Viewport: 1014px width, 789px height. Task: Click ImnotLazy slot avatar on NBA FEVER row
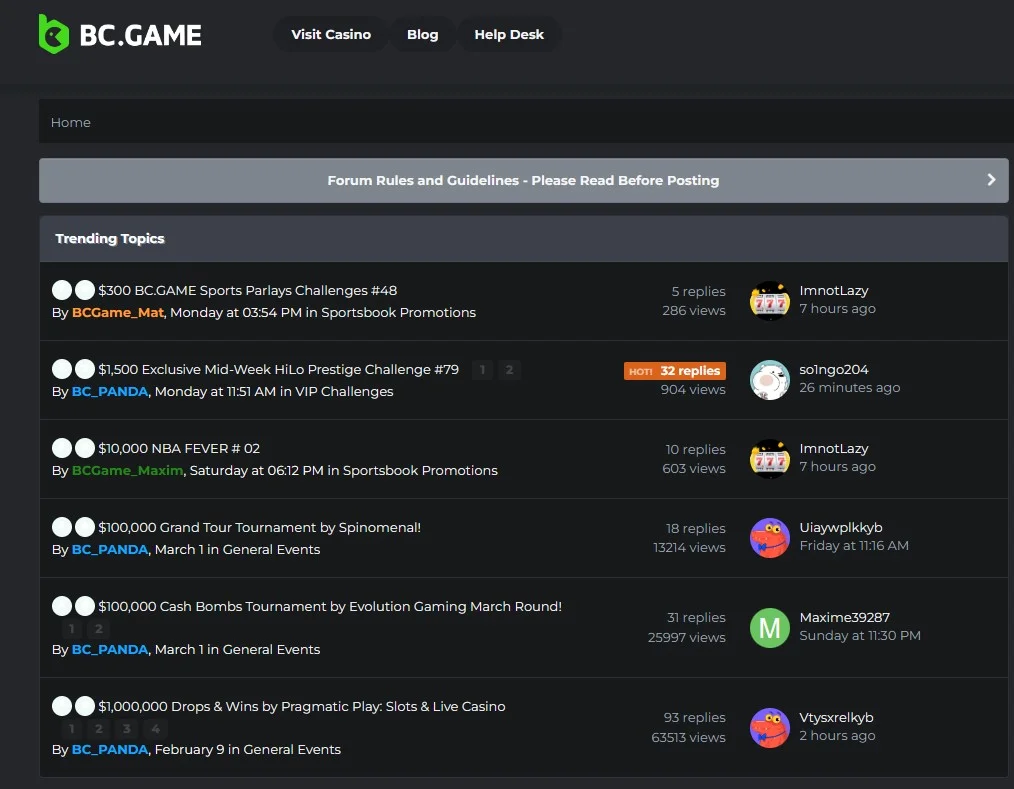point(770,459)
